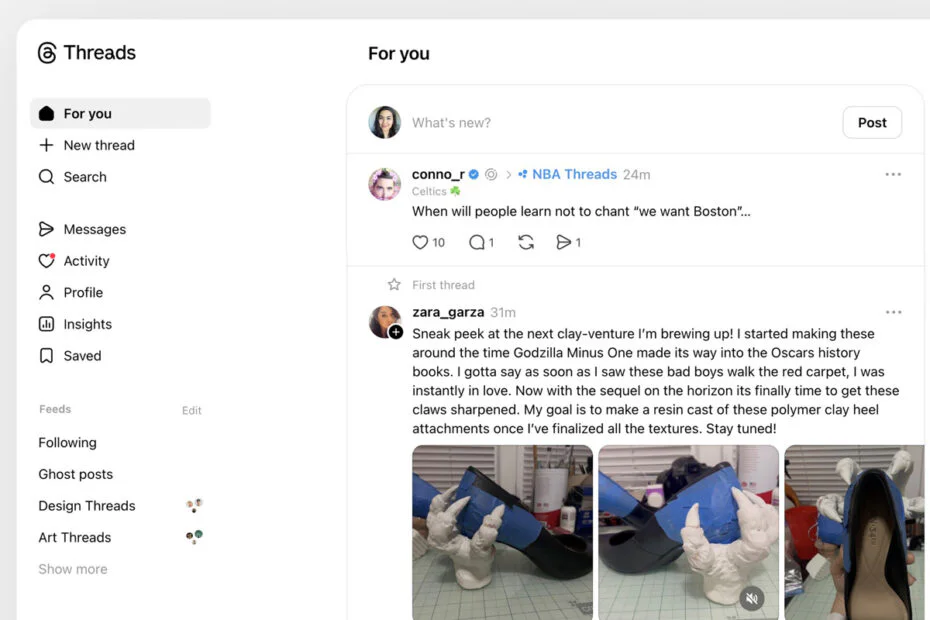
Task: Toggle mute on the clay shoe video
Action: click(x=752, y=597)
